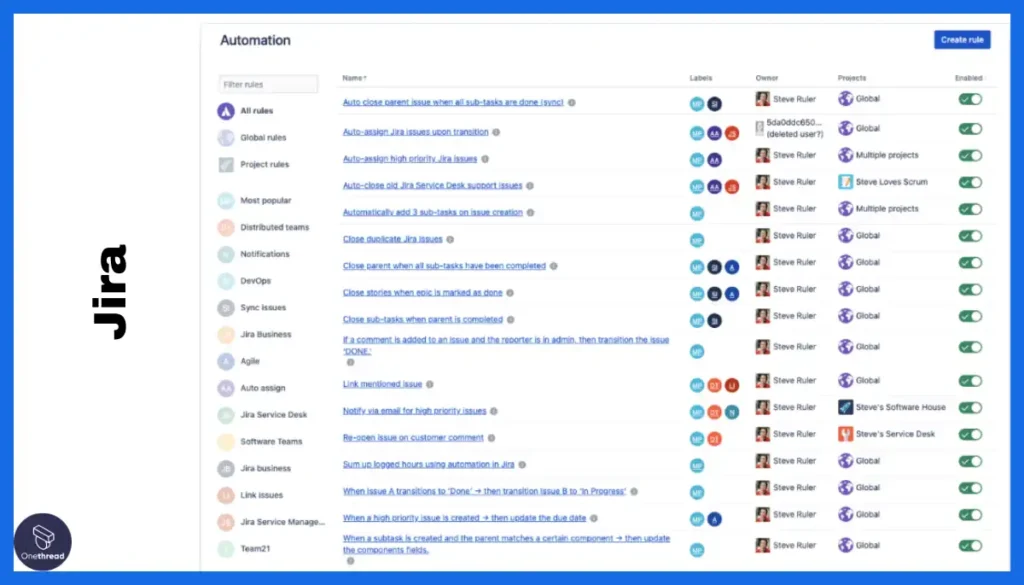This screenshot has height=585, width=1024.
Task: Click the Jira Service Desk label icon
Action: pyautogui.click(x=226, y=415)
